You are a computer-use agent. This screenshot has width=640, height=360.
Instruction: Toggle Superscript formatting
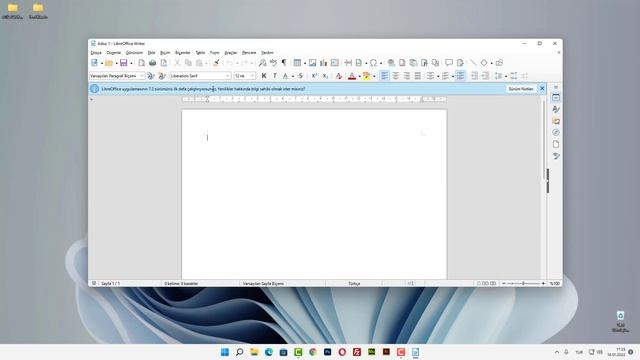tap(314, 76)
